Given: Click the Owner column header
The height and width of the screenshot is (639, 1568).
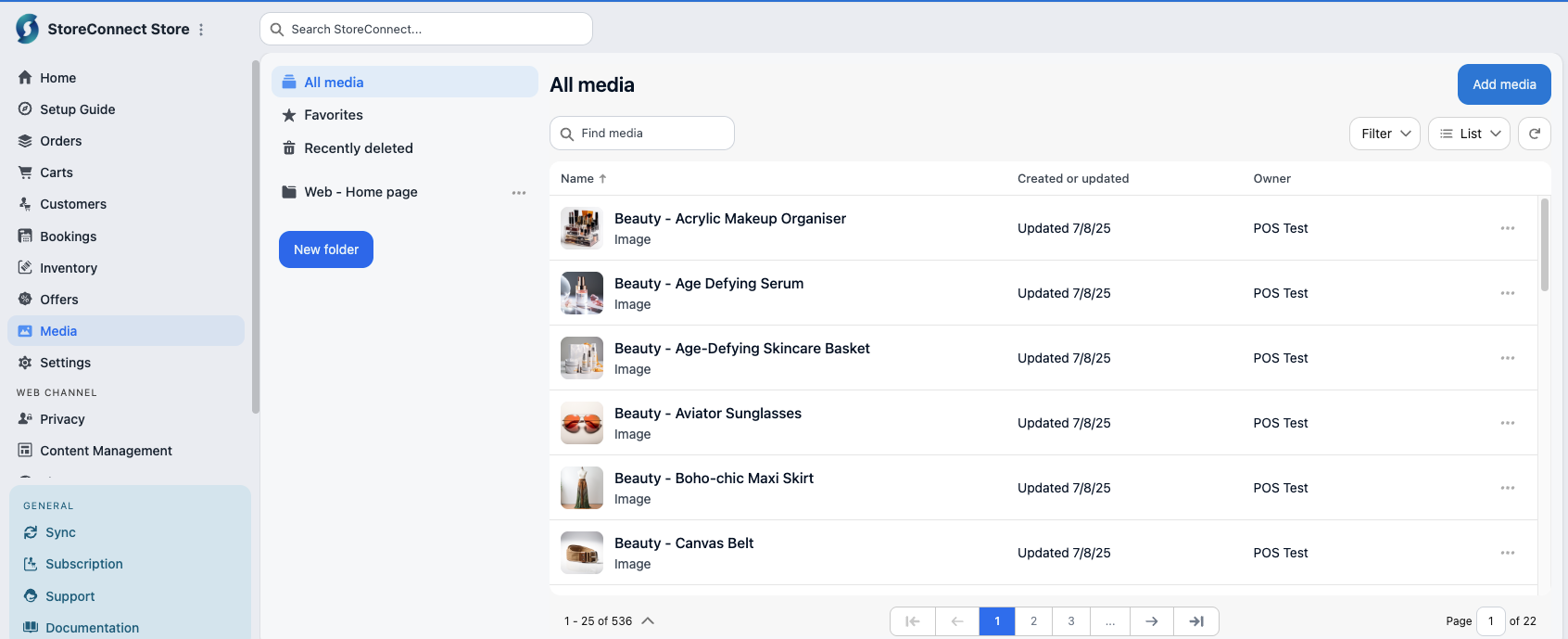Looking at the screenshot, I should (1272, 179).
